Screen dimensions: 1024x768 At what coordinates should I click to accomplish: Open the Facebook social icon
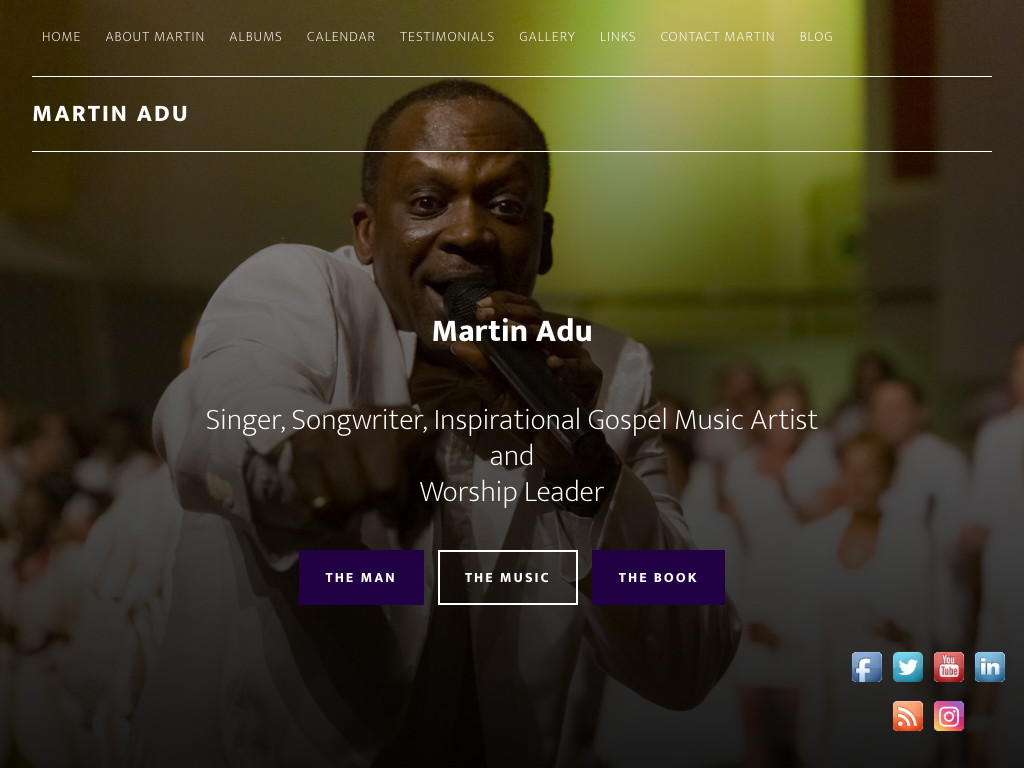point(867,667)
